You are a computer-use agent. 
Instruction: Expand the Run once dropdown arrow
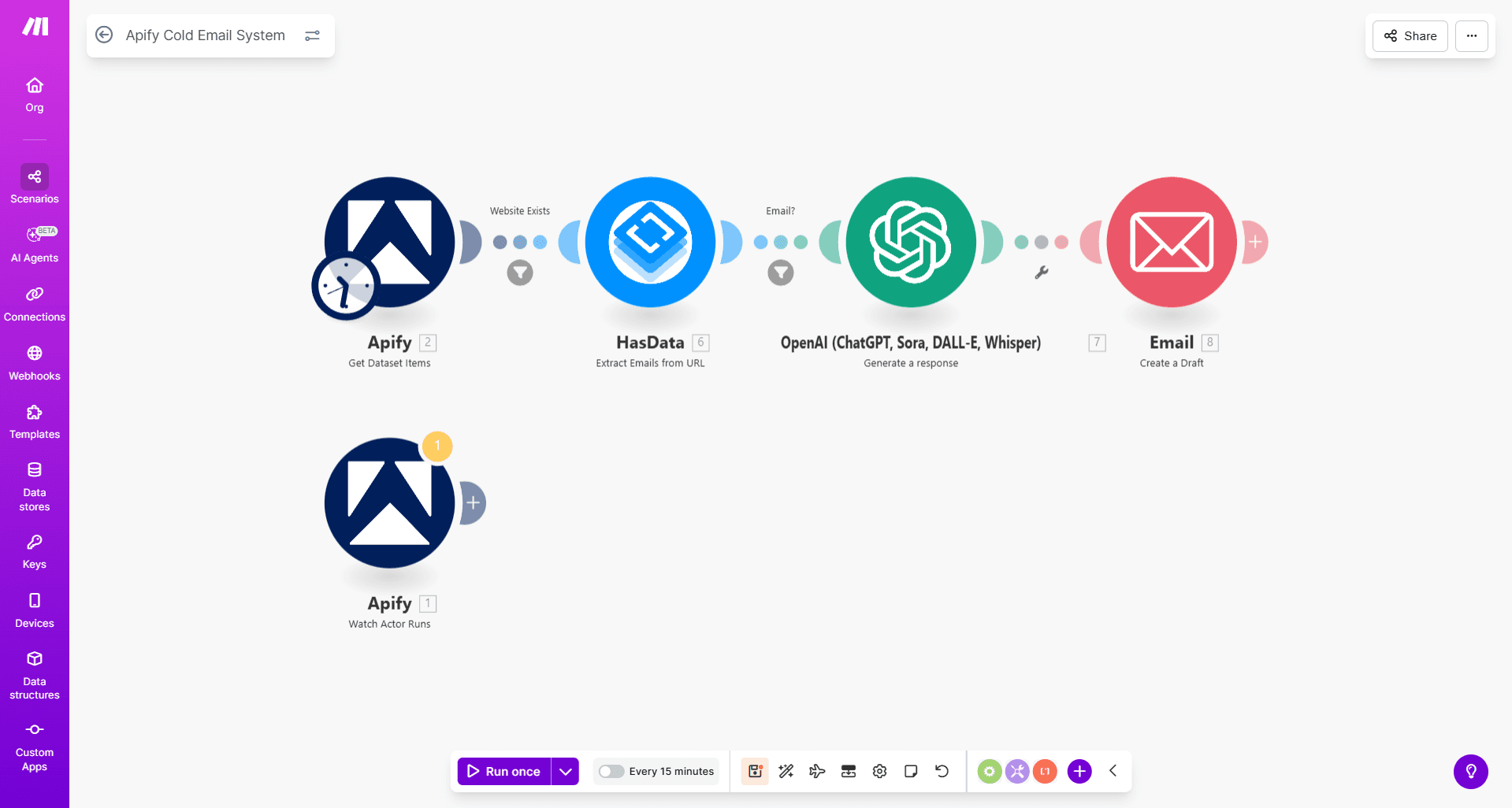point(566,772)
